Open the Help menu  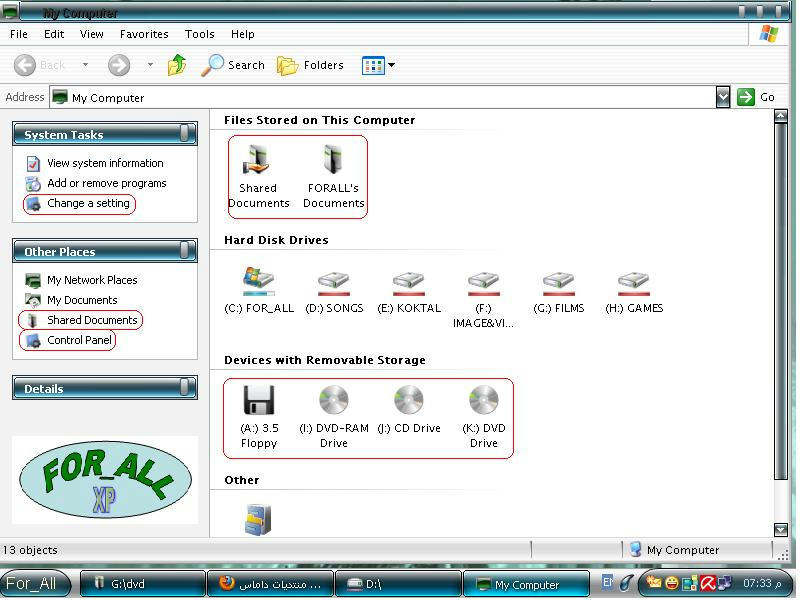[243, 34]
